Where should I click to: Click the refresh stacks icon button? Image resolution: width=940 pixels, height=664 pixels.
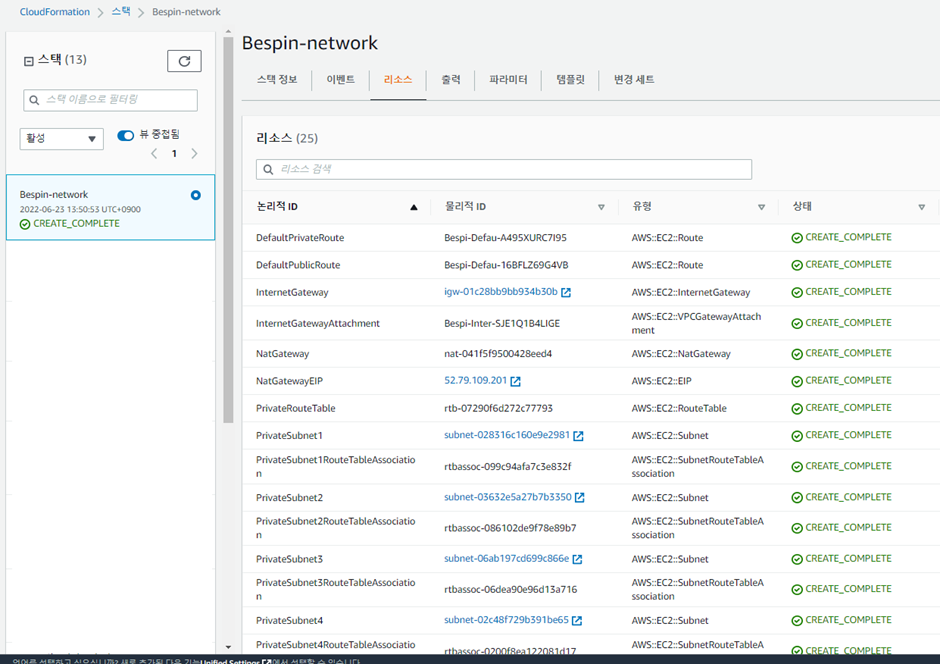184,61
